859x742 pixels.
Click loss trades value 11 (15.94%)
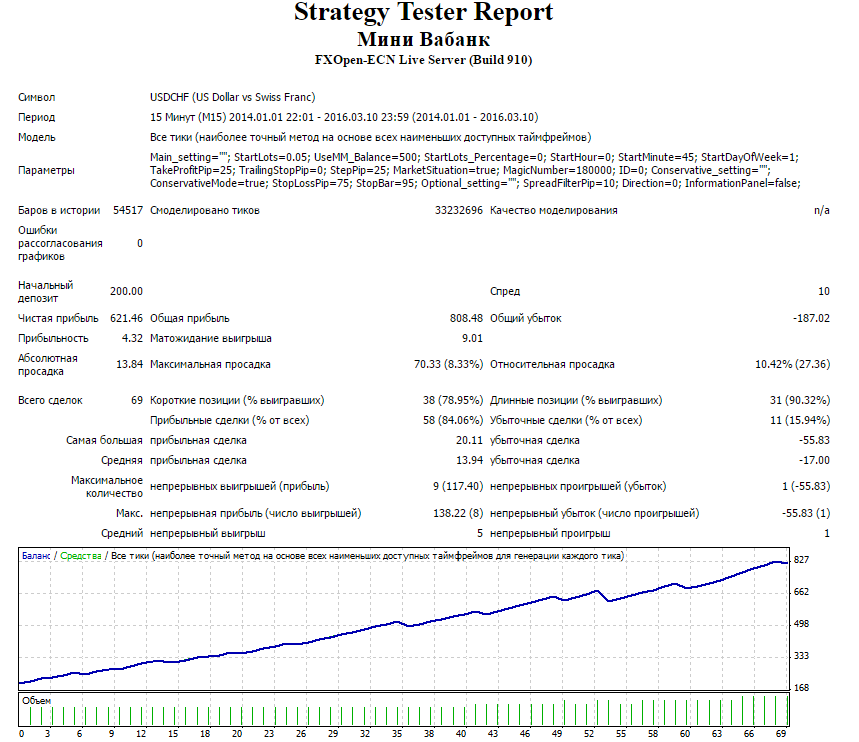point(800,420)
